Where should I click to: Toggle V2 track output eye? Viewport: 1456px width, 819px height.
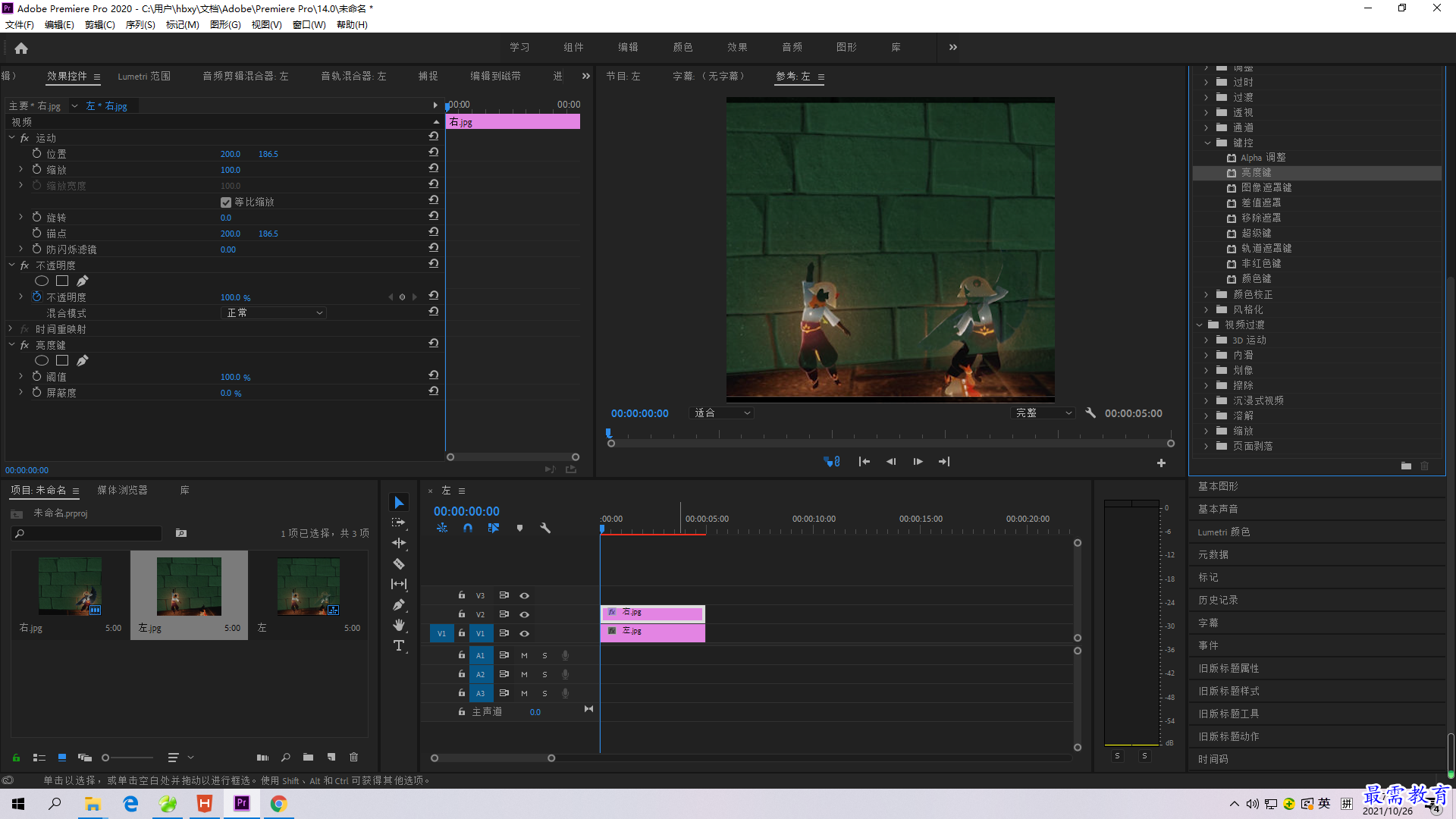pos(524,614)
